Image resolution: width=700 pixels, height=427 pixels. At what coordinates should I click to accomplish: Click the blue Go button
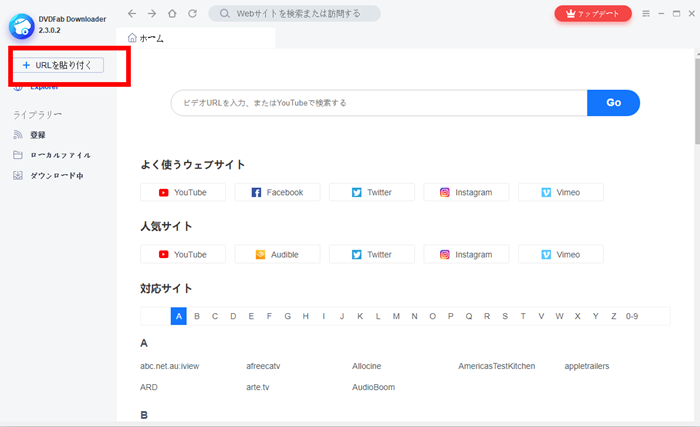point(613,103)
